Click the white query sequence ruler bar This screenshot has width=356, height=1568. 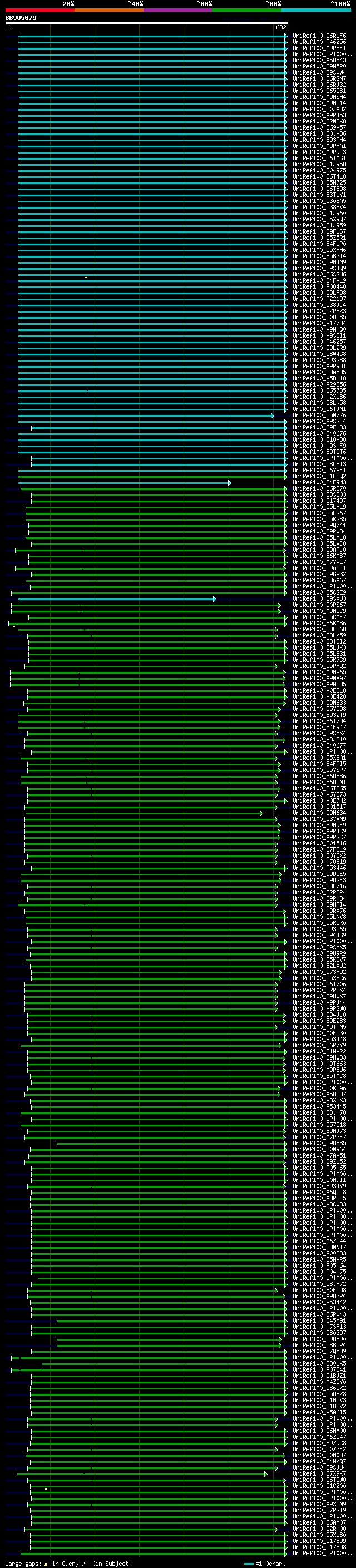point(147,22)
